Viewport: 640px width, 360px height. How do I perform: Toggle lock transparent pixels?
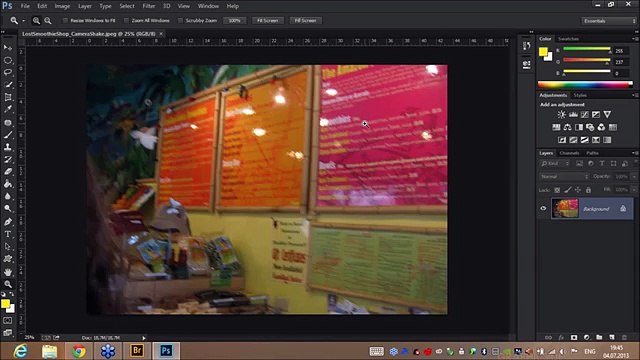pos(557,190)
